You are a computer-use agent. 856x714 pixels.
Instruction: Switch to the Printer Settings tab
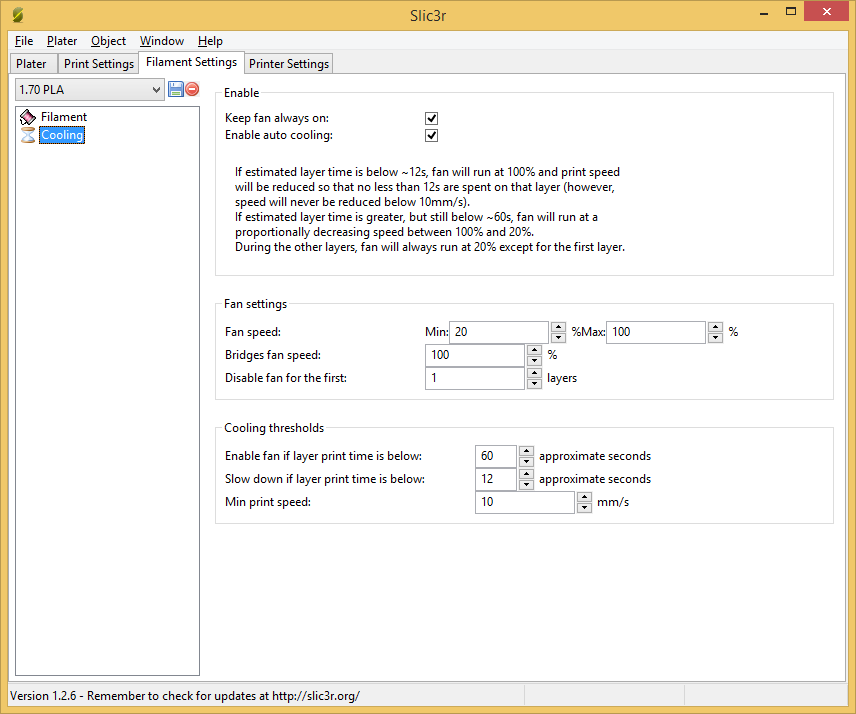pos(288,64)
